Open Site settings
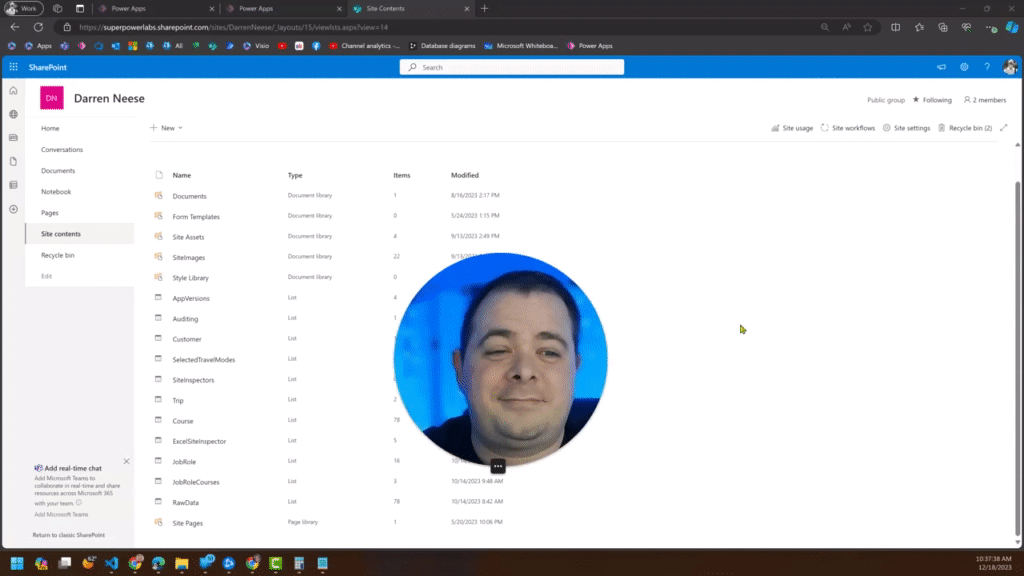 [906, 128]
